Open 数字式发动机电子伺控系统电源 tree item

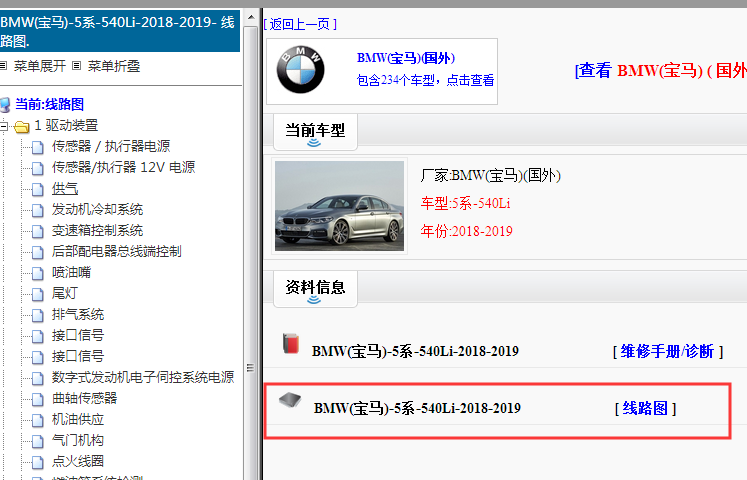143,377
